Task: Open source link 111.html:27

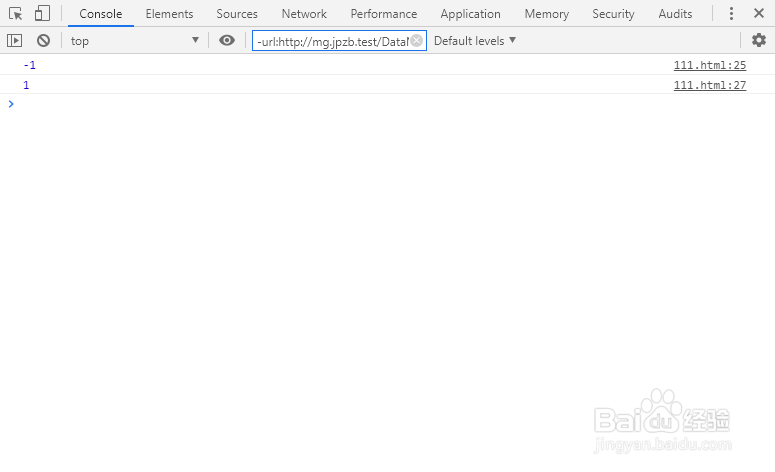Action: pos(710,85)
